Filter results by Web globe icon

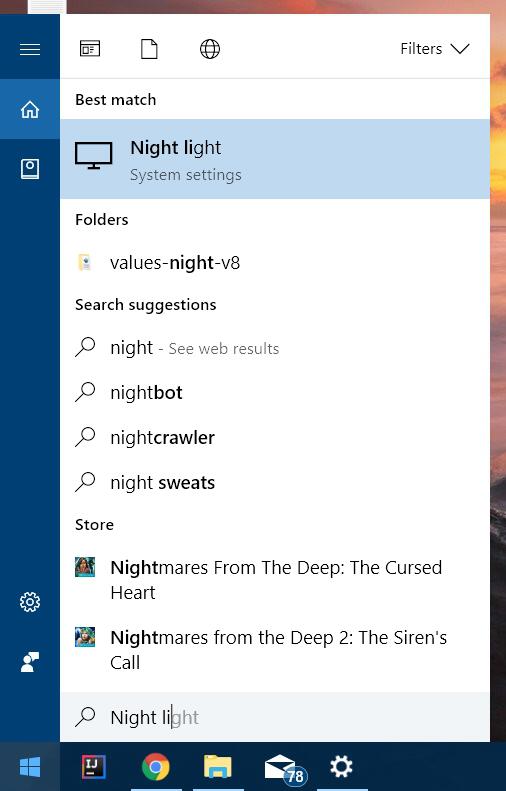[x=210, y=49]
